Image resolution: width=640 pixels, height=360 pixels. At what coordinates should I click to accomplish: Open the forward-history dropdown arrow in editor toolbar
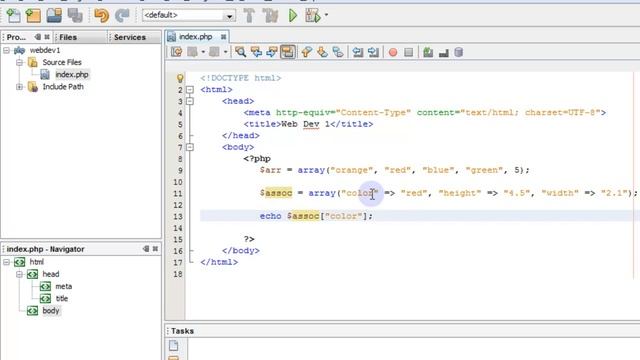[225, 52]
